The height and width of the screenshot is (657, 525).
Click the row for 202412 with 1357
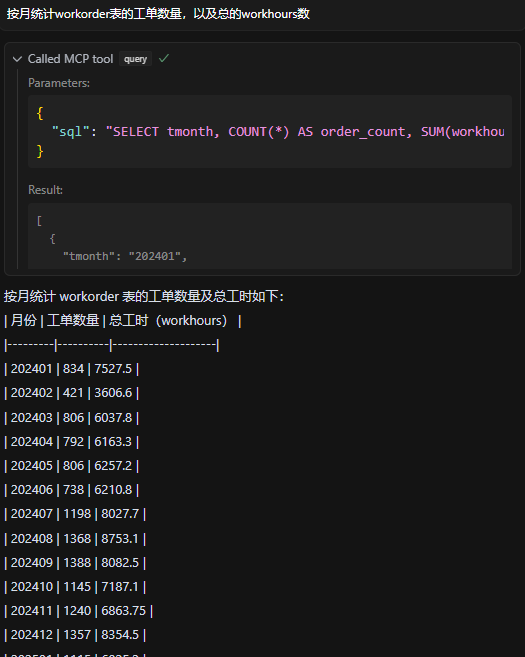coord(75,634)
